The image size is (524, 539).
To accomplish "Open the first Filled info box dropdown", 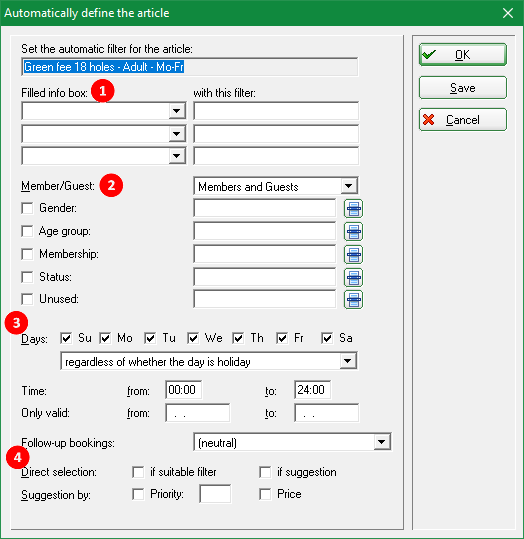I will (177, 111).
